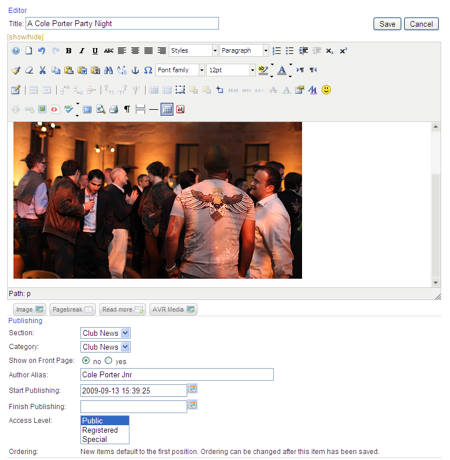Viewport: 450px width, 460px height.
Task: Expand the Section Club News dropdown
Action: [x=105, y=333]
